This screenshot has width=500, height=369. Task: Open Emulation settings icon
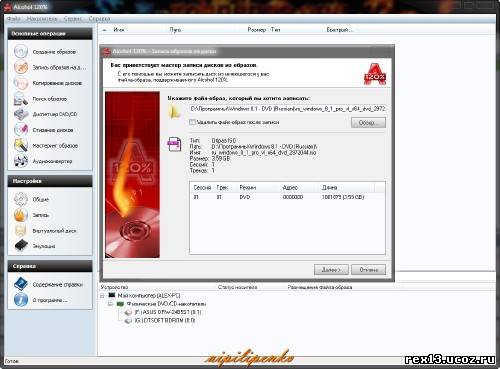[x=21, y=246]
